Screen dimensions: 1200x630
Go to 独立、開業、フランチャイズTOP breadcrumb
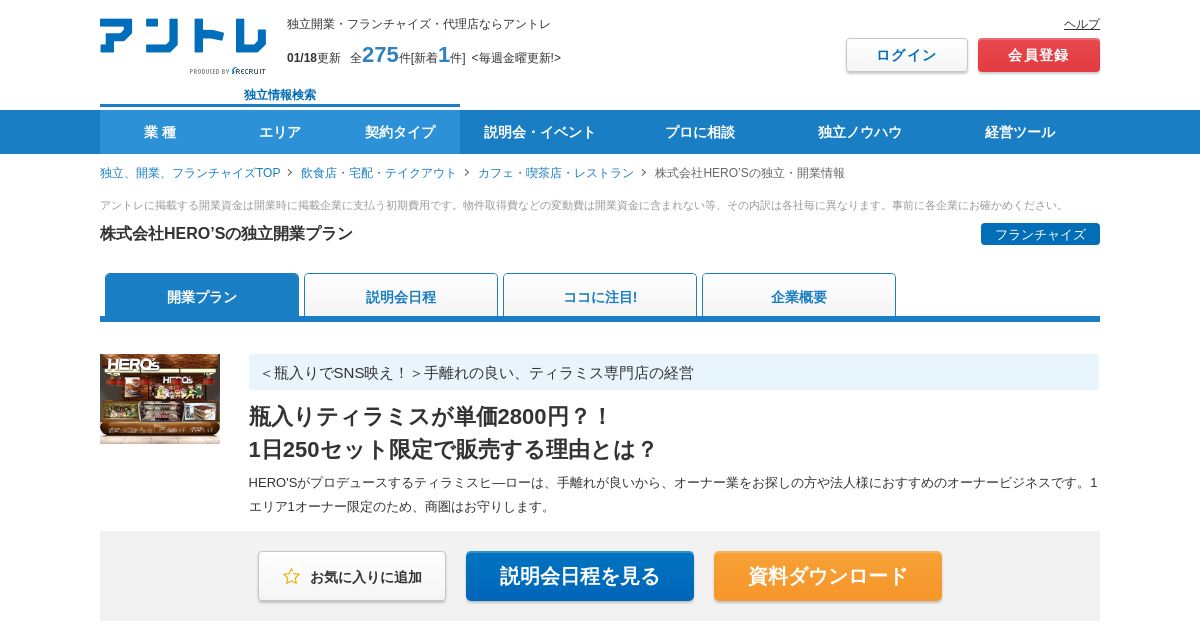click(190, 173)
